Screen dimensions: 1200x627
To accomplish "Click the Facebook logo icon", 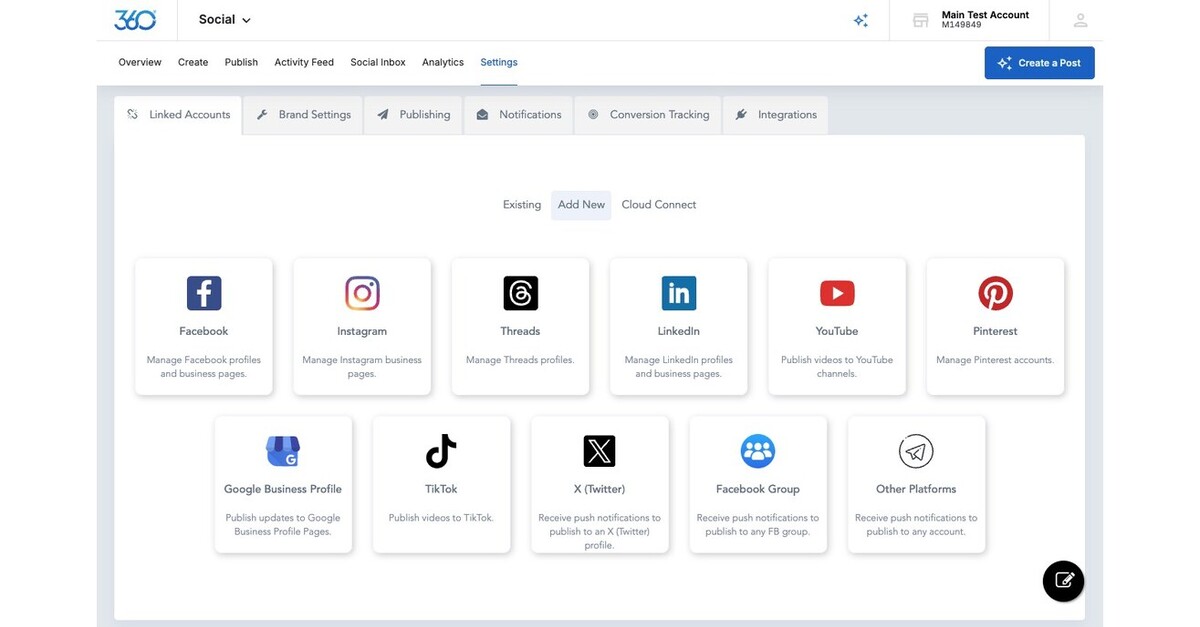I will (x=204, y=293).
